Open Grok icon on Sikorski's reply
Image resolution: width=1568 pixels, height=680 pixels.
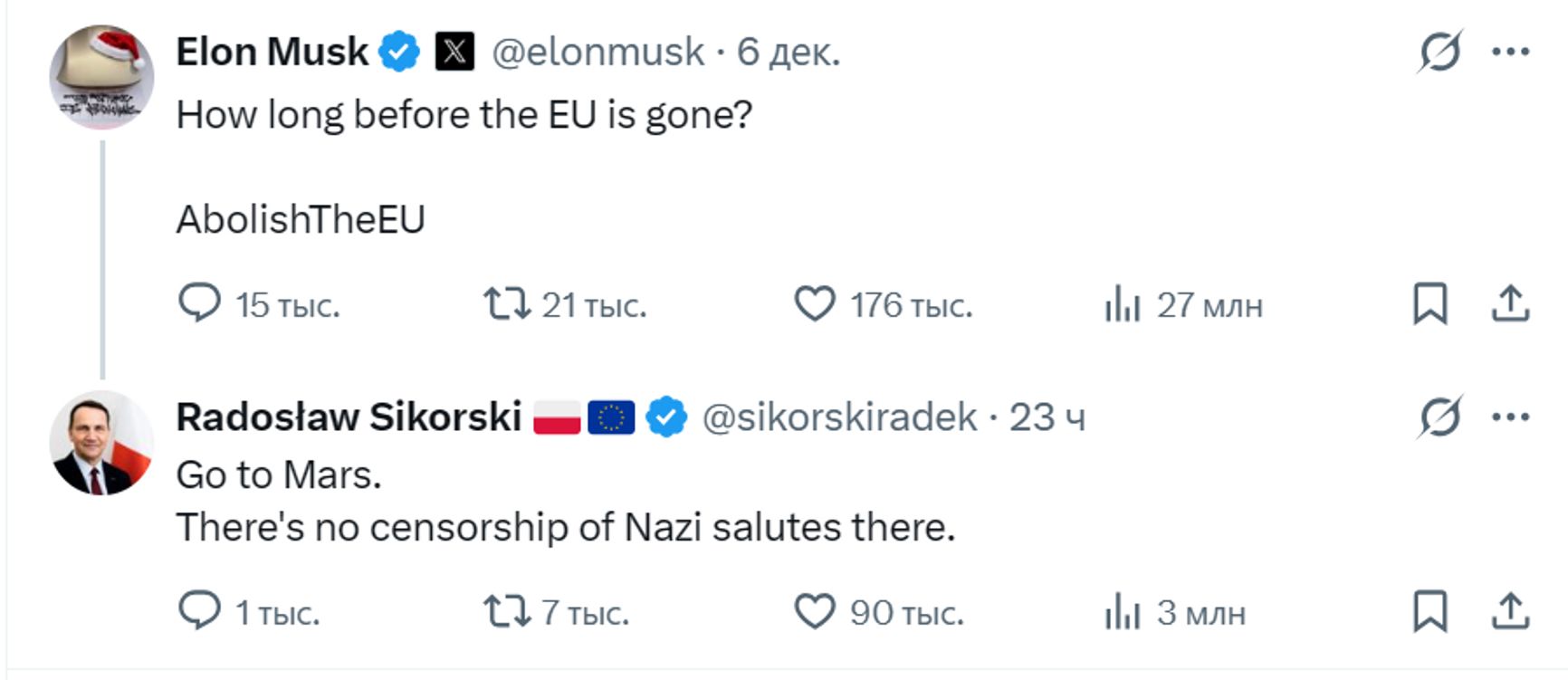click(x=1439, y=417)
